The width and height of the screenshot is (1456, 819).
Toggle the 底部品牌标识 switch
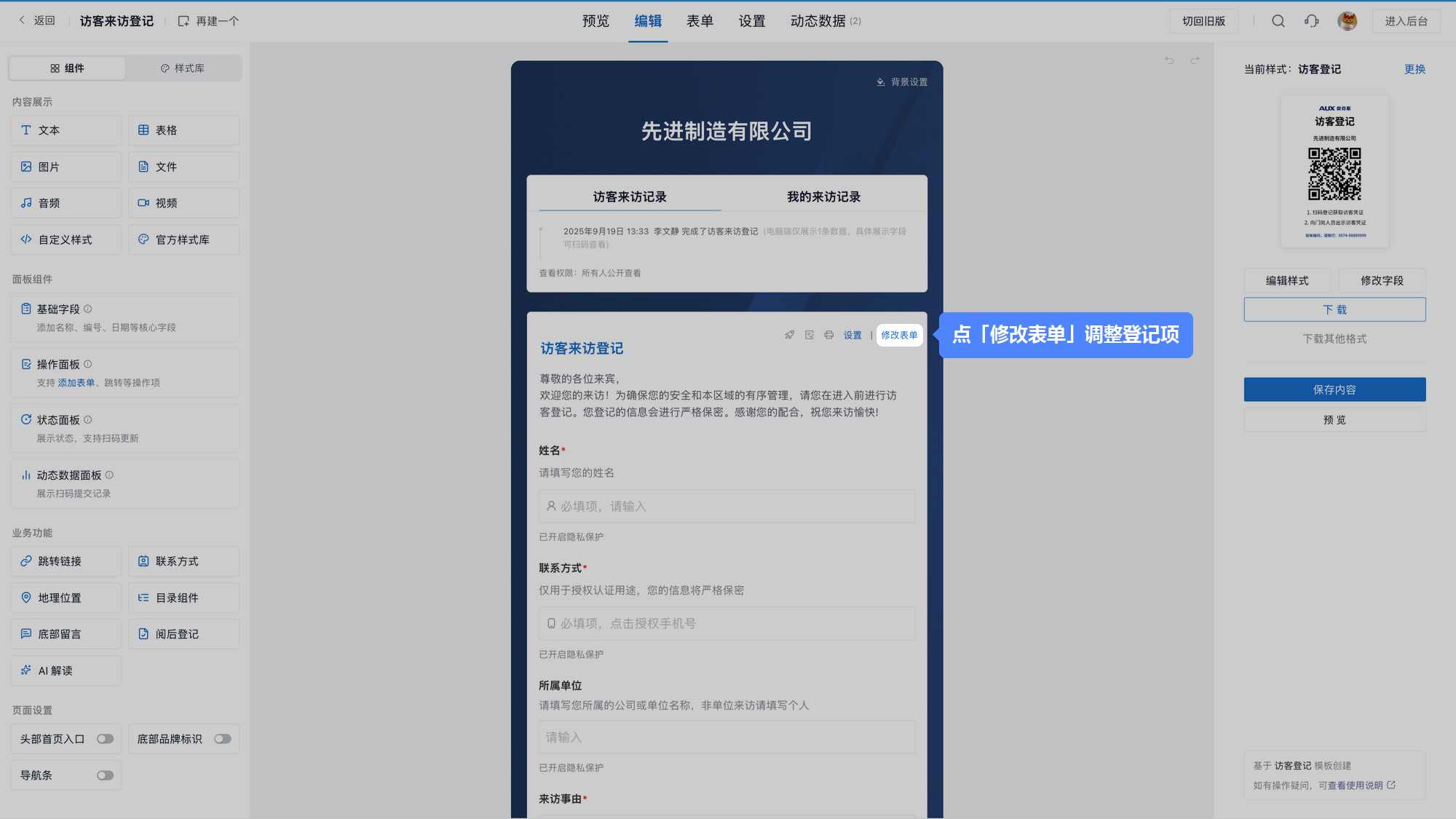coord(223,739)
